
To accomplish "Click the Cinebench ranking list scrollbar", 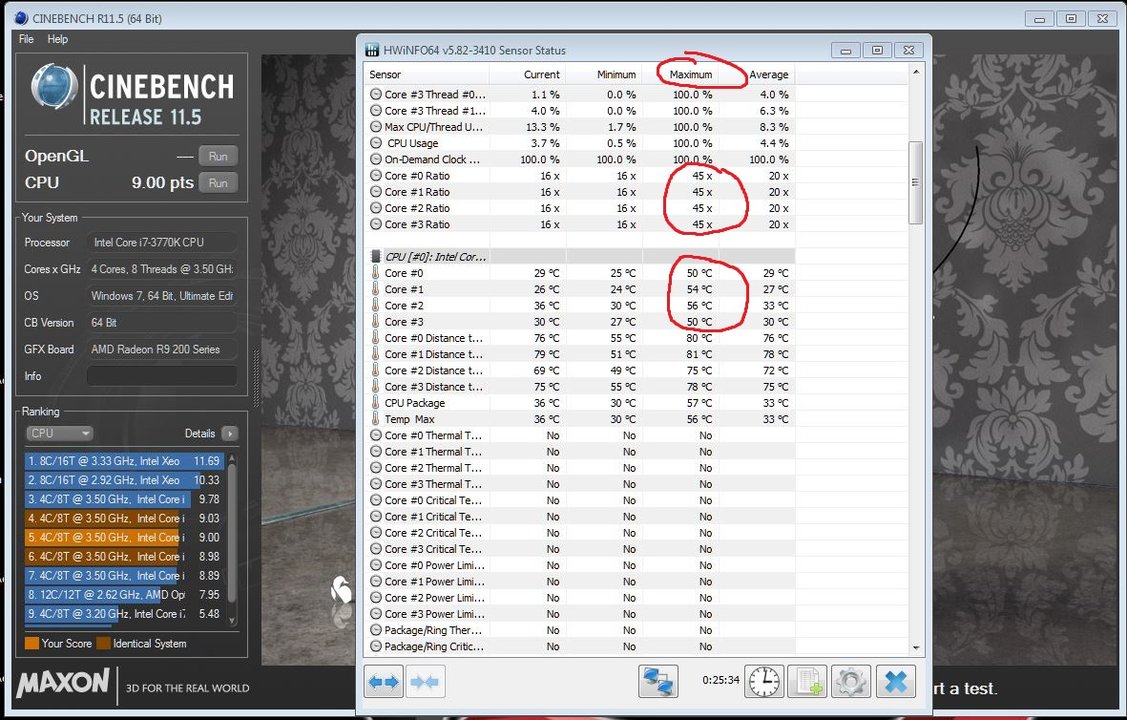I will 231,532.
